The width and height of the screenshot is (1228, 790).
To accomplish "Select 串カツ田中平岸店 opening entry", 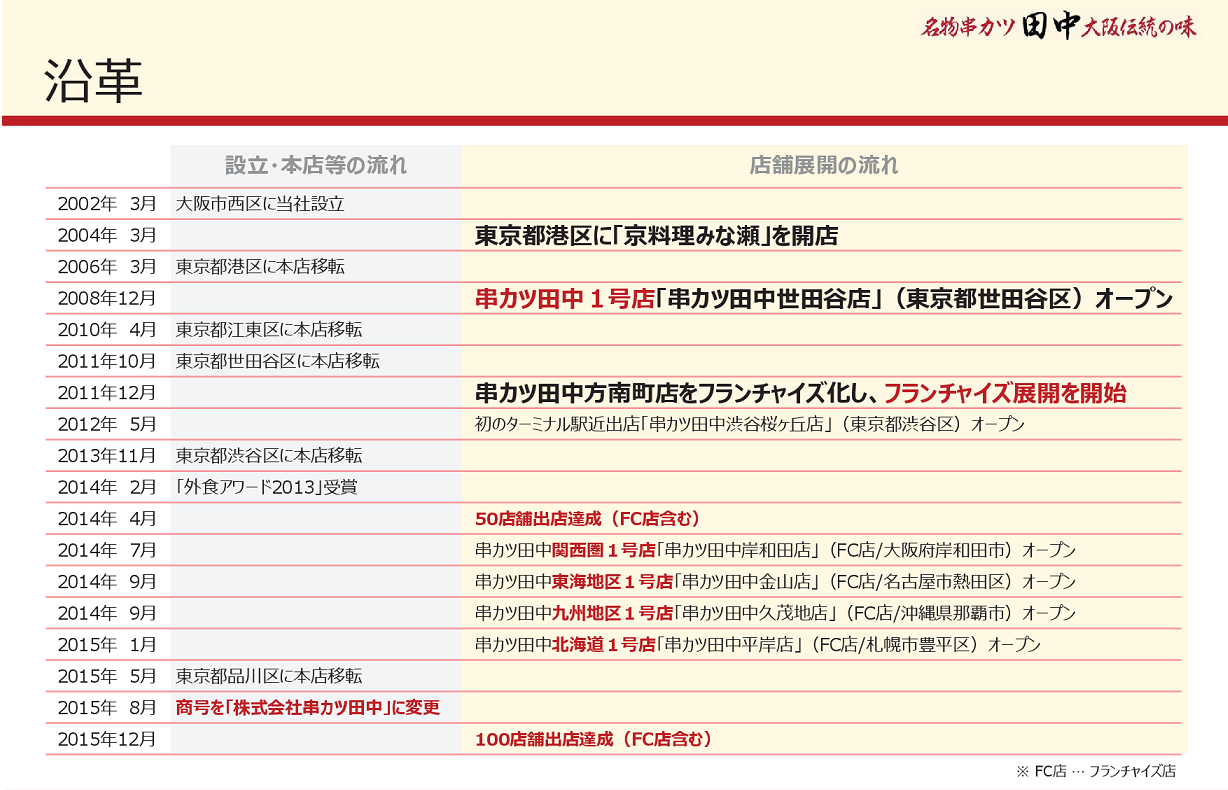I will 758,645.
